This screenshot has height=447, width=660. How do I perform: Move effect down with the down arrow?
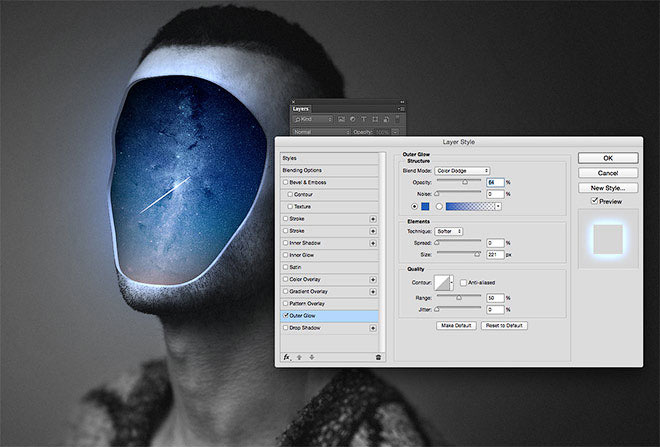[312, 357]
